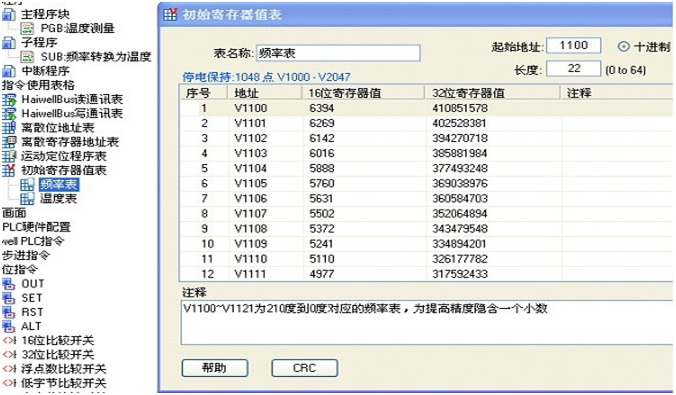Select 频率表 in the project tree

pyautogui.click(x=59, y=185)
